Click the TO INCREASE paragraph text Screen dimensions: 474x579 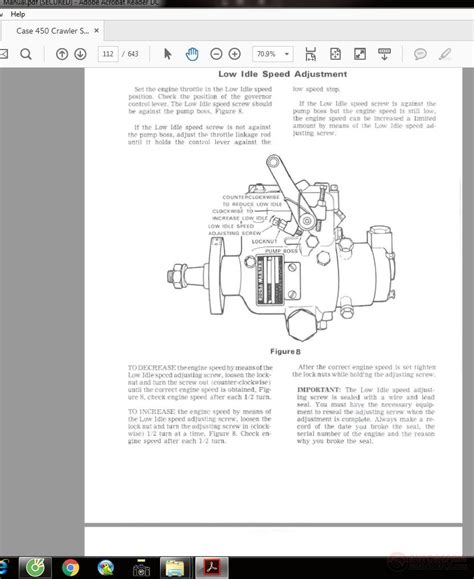[x=200, y=426]
